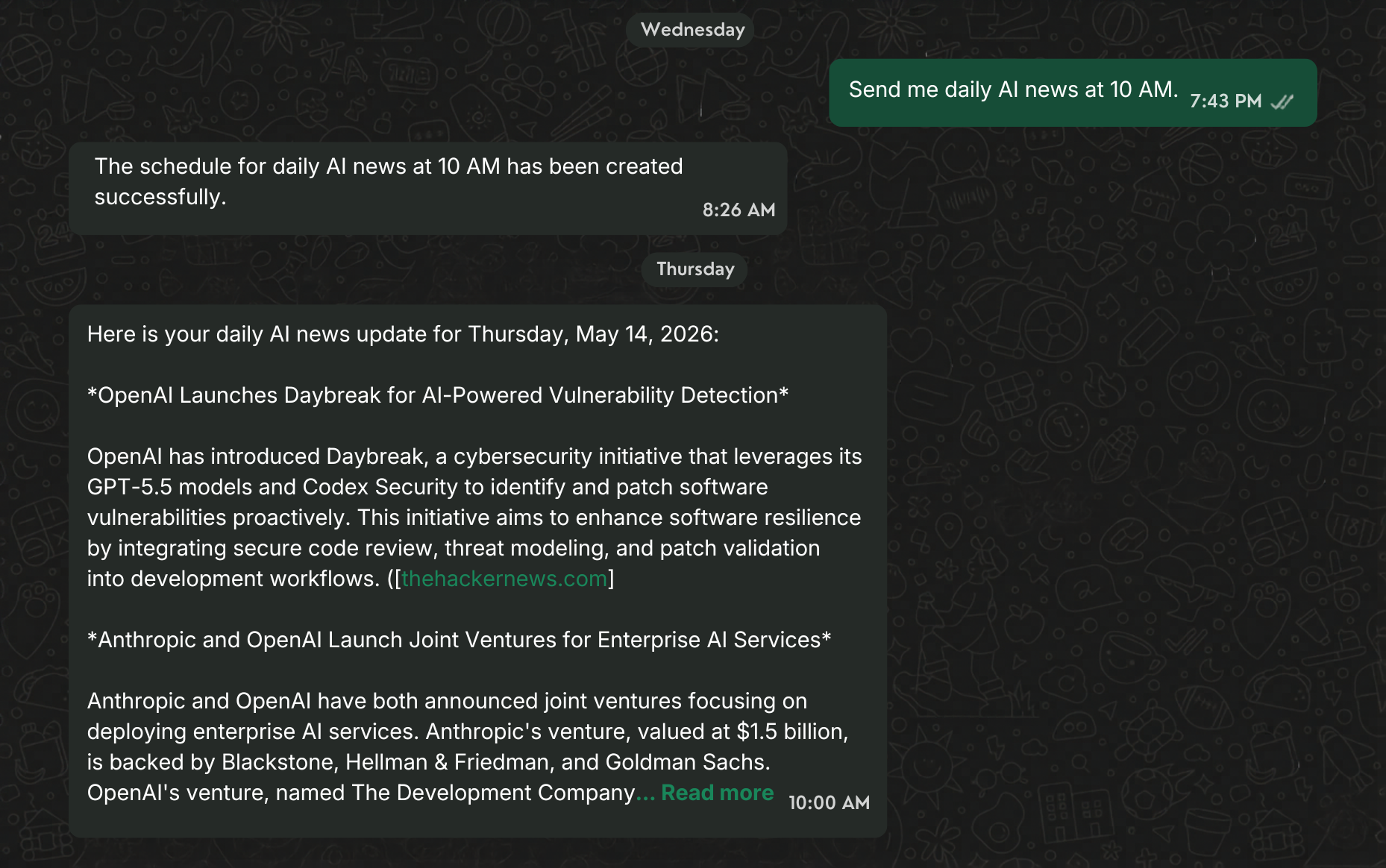1386x868 pixels.
Task: Click the paragraph about Anthropic's $1.5 billion venture
Action: coord(468,746)
